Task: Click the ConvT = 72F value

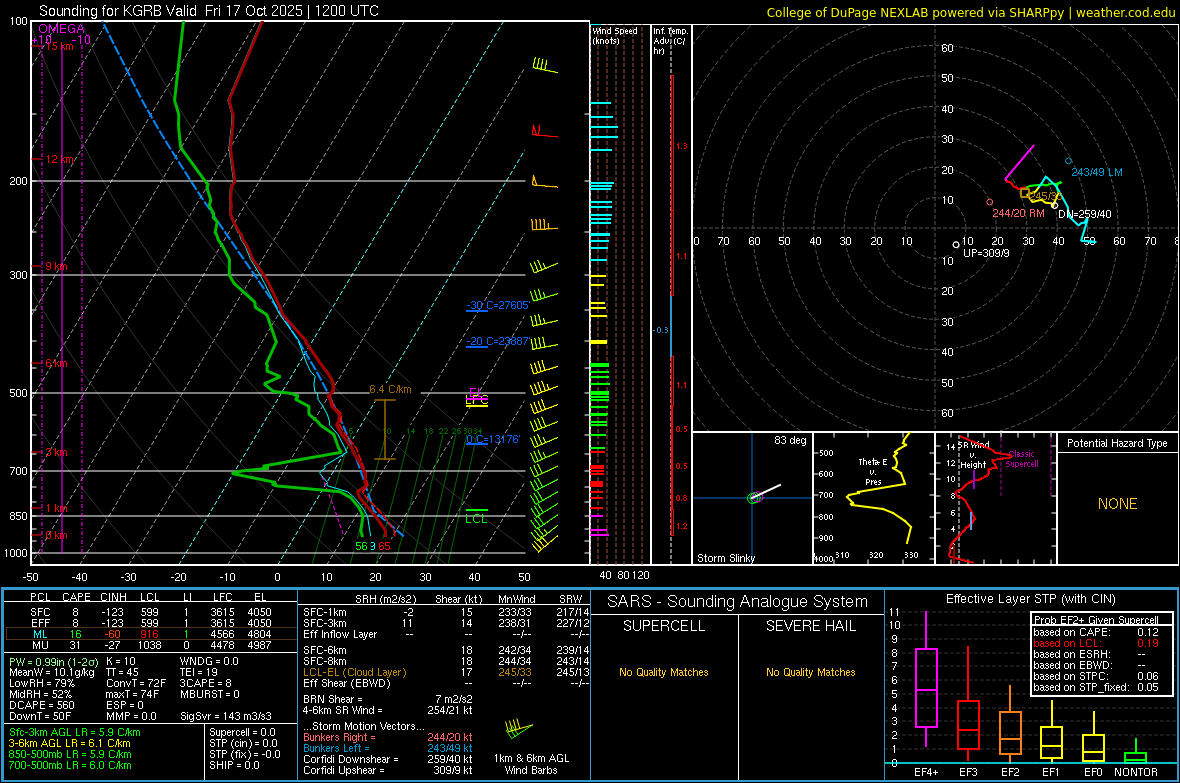Action: tap(136, 683)
